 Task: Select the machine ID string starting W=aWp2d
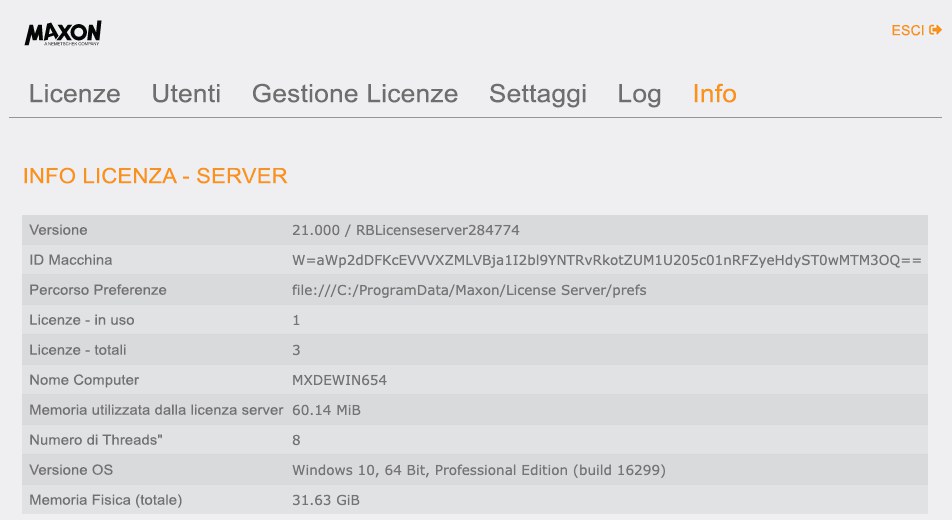coord(607,260)
